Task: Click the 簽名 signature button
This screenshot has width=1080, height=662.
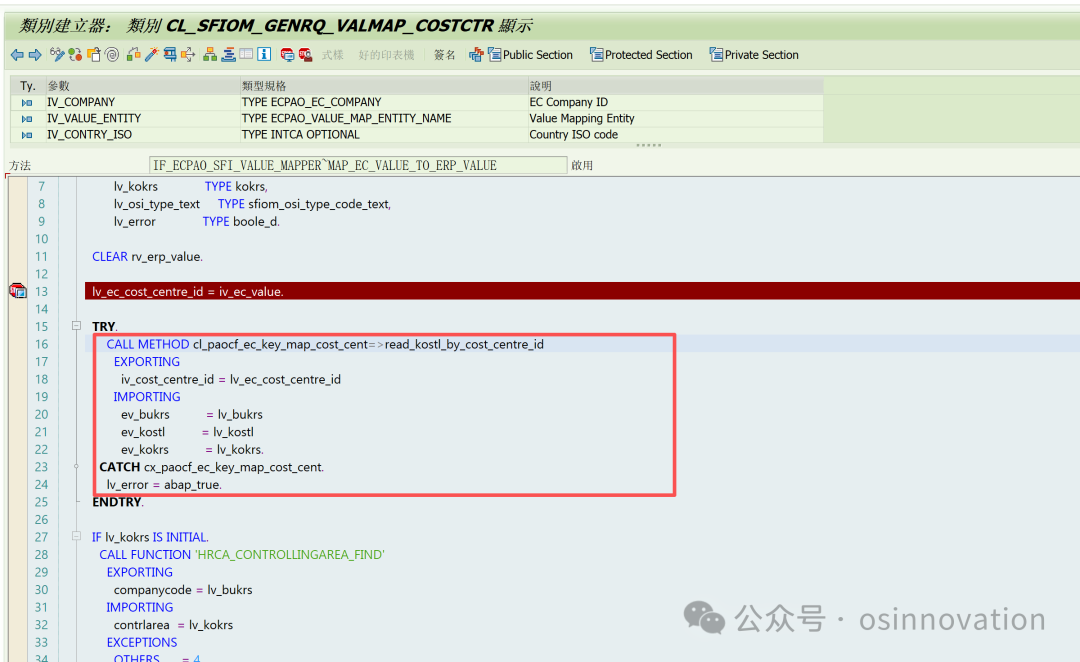Action: [444, 55]
